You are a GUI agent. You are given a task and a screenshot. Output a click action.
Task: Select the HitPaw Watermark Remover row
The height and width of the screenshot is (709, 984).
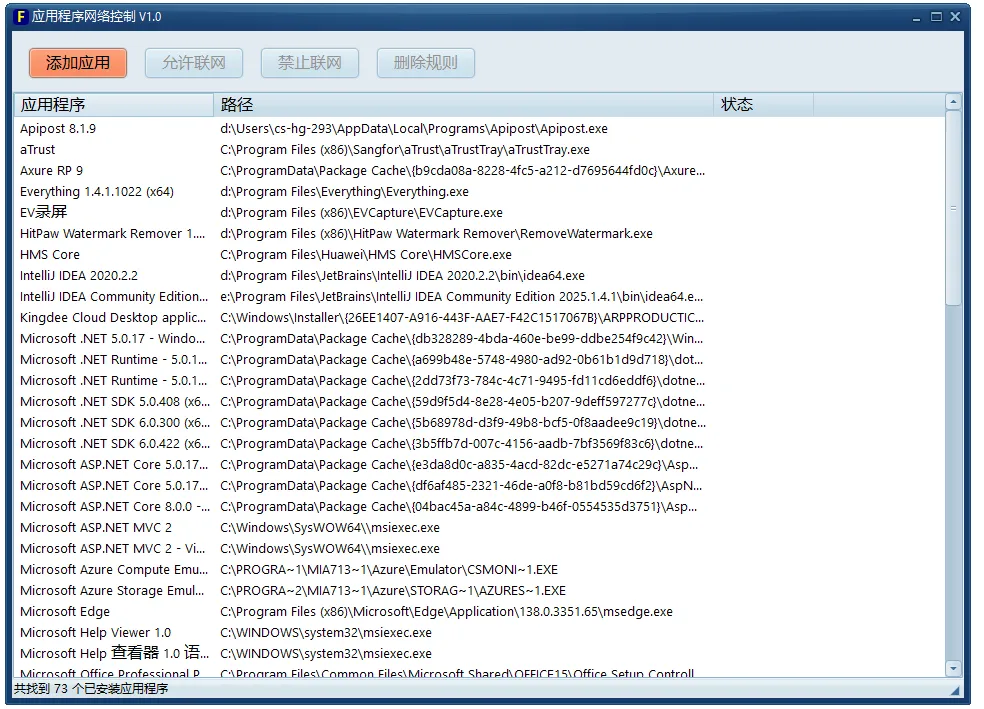[x=479, y=234]
